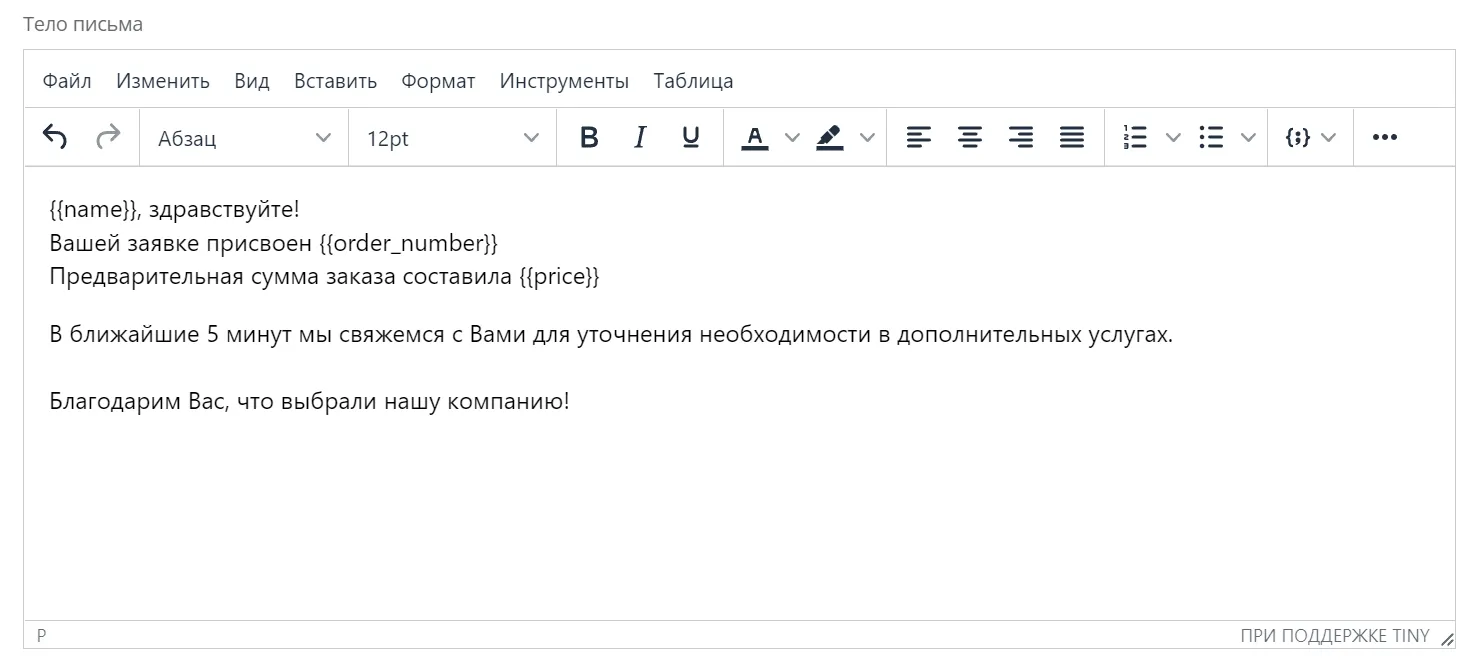This screenshot has height=670, width=1477.
Task: Undo the last edit
Action: pos(55,138)
